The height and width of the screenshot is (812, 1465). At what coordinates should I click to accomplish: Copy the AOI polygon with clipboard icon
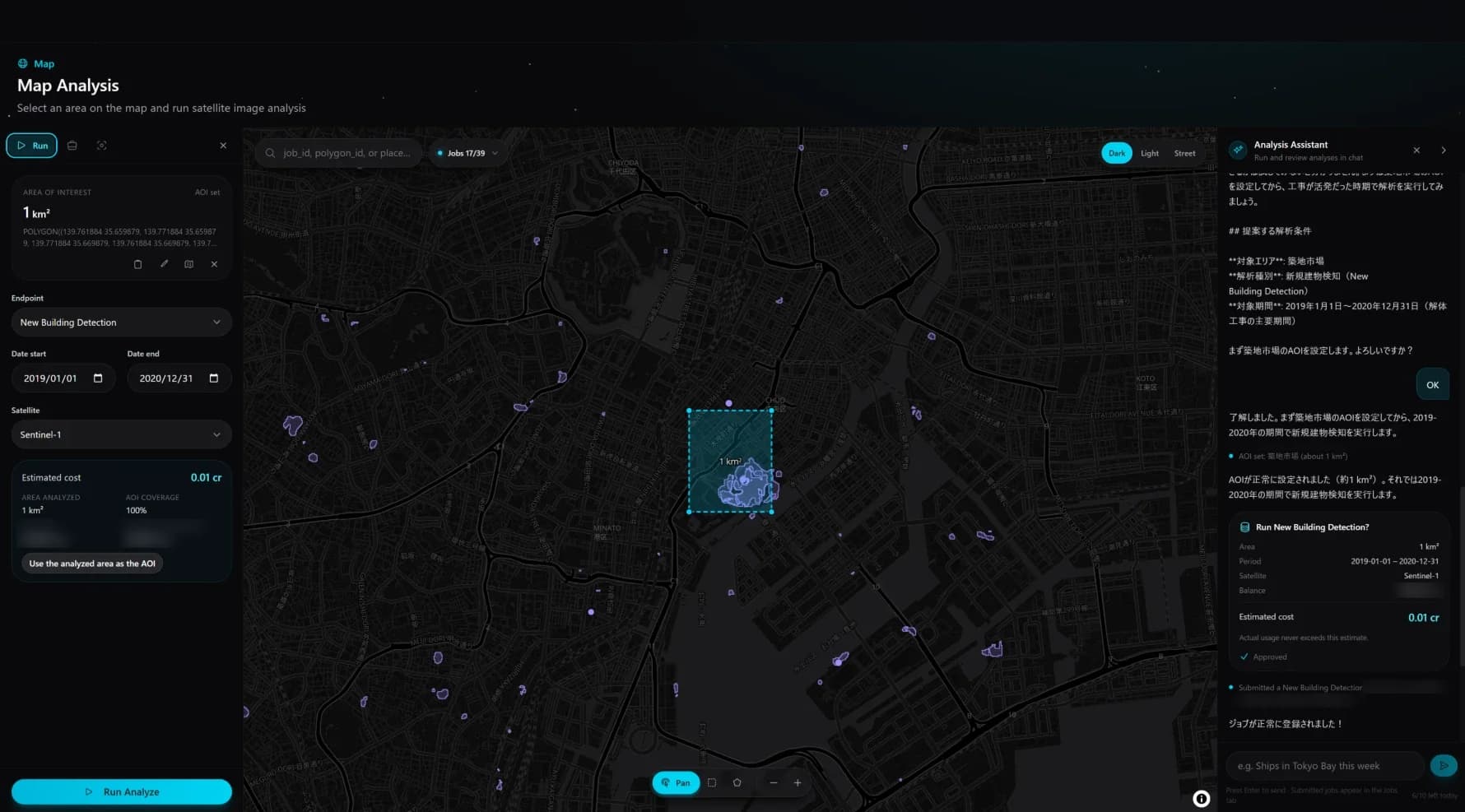point(137,264)
